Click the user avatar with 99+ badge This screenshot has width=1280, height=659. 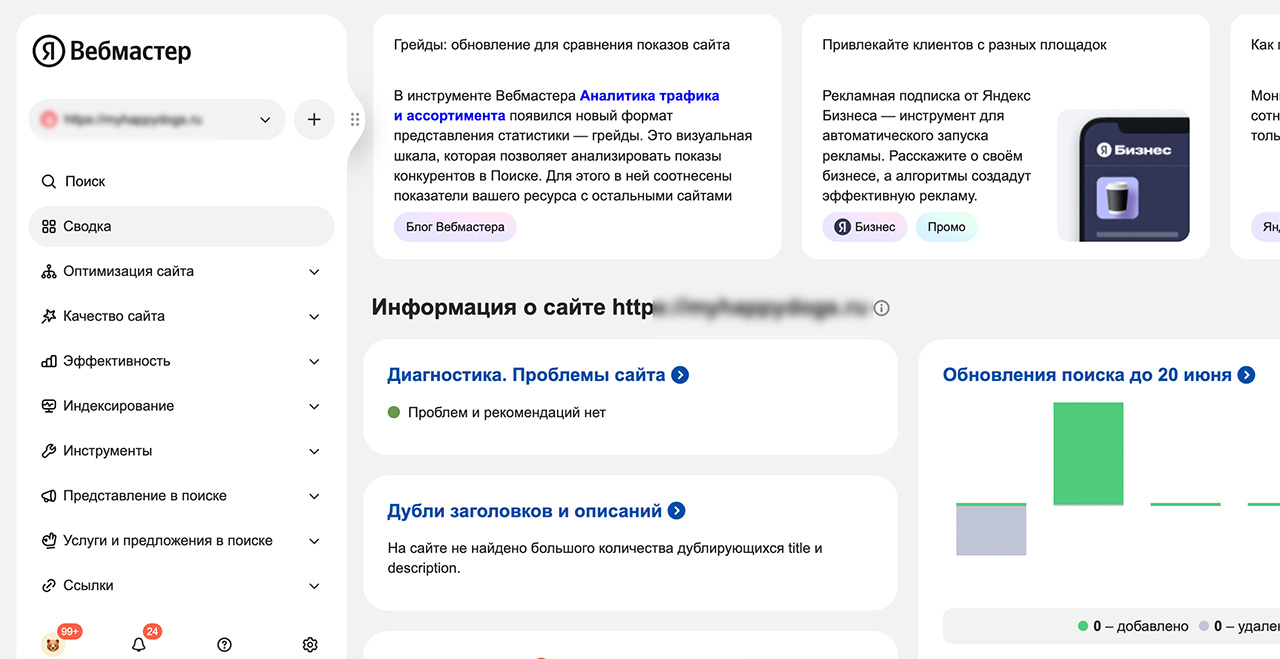(53, 645)
